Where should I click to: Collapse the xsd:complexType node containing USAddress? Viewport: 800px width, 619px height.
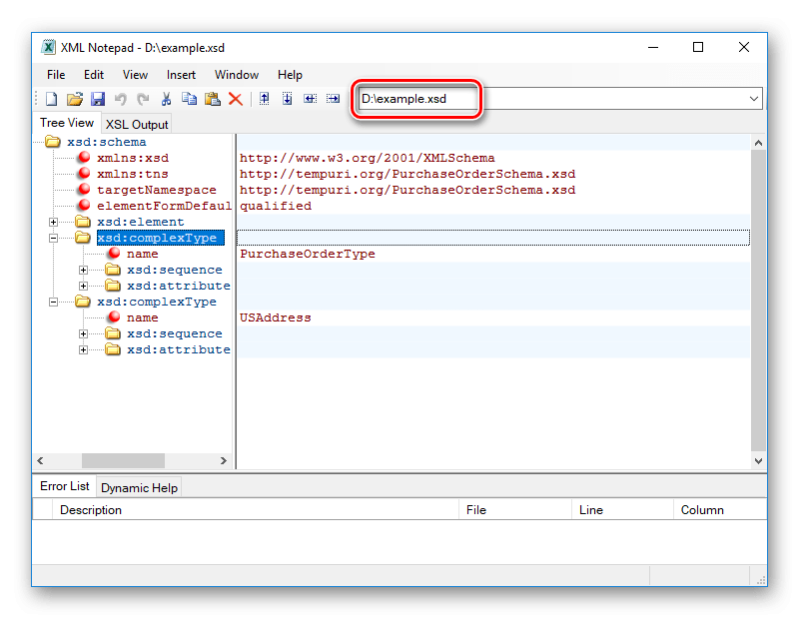53,302
